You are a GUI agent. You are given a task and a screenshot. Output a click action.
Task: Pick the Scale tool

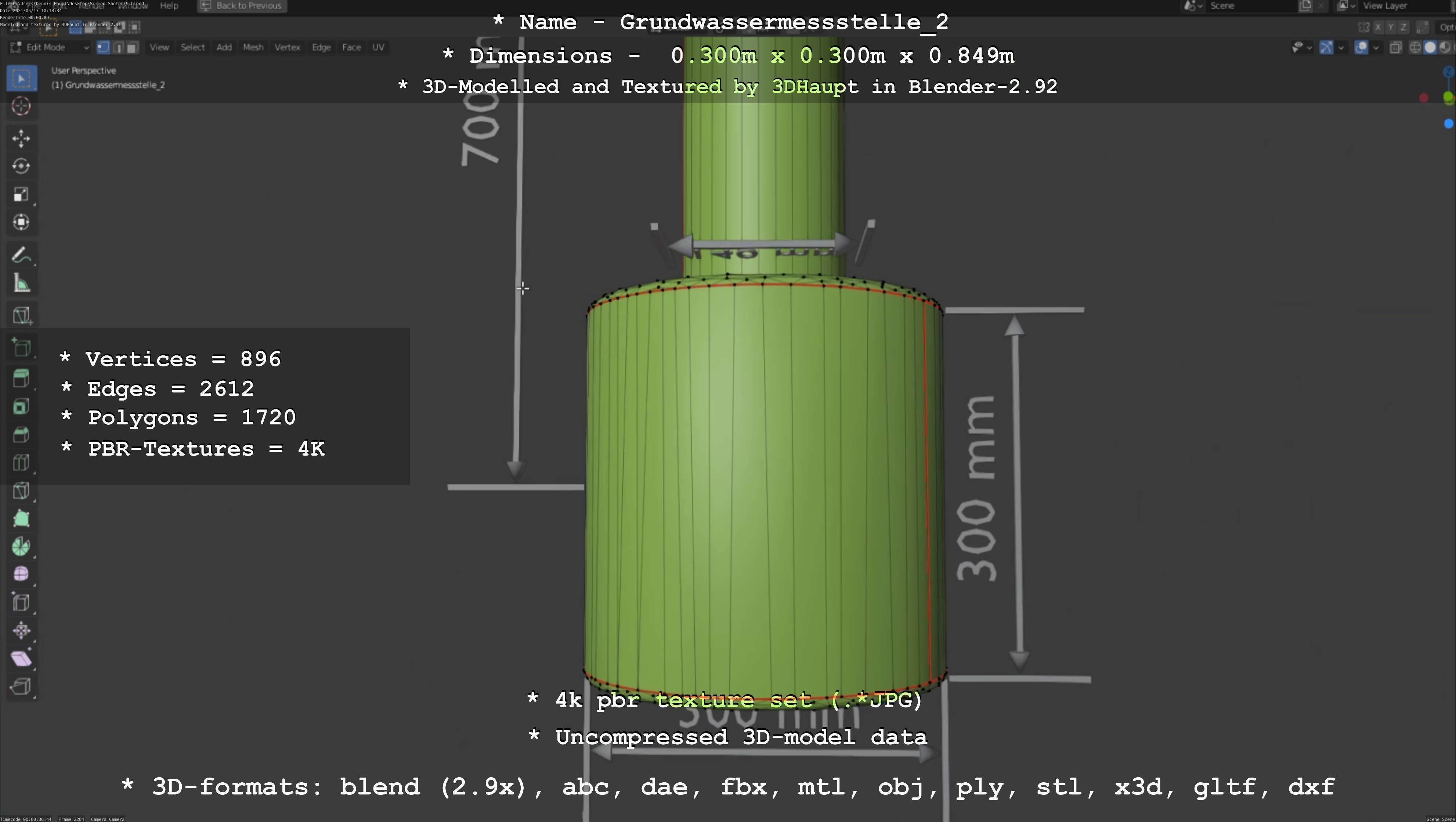(21, 194)
